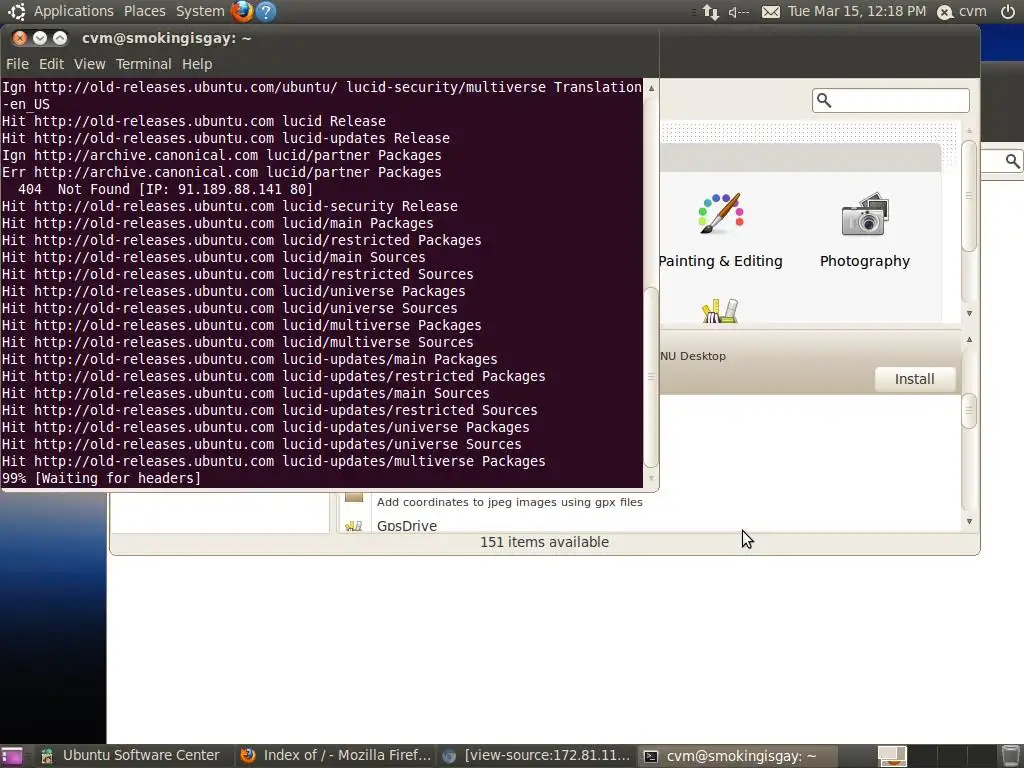This screenshot has height=768, width=1024.
Task: Click the Ubuntu logo icon in top panel
Action: tap(16, 11)
